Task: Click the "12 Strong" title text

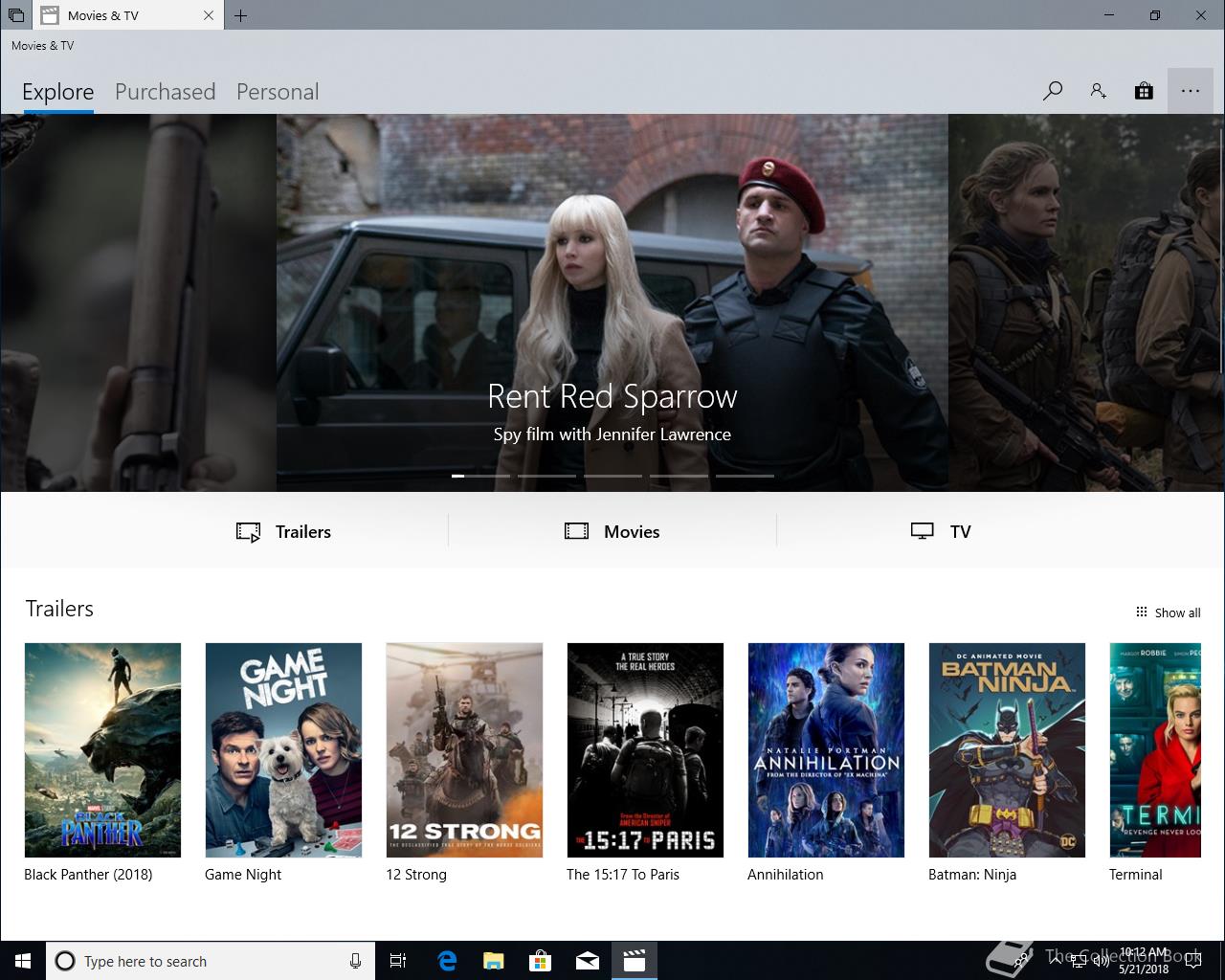Action: coord(416,875)
